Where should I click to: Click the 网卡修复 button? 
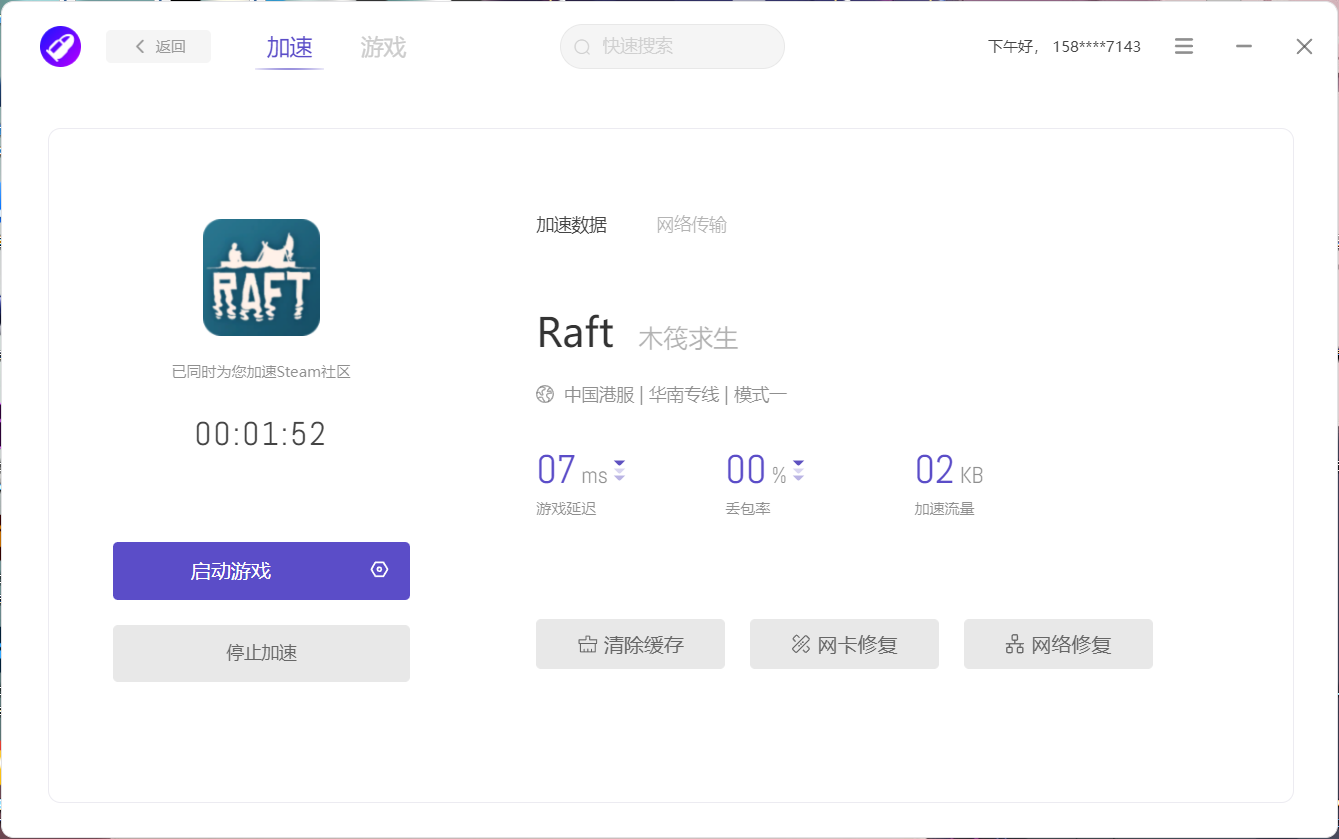tap(844, 644)
